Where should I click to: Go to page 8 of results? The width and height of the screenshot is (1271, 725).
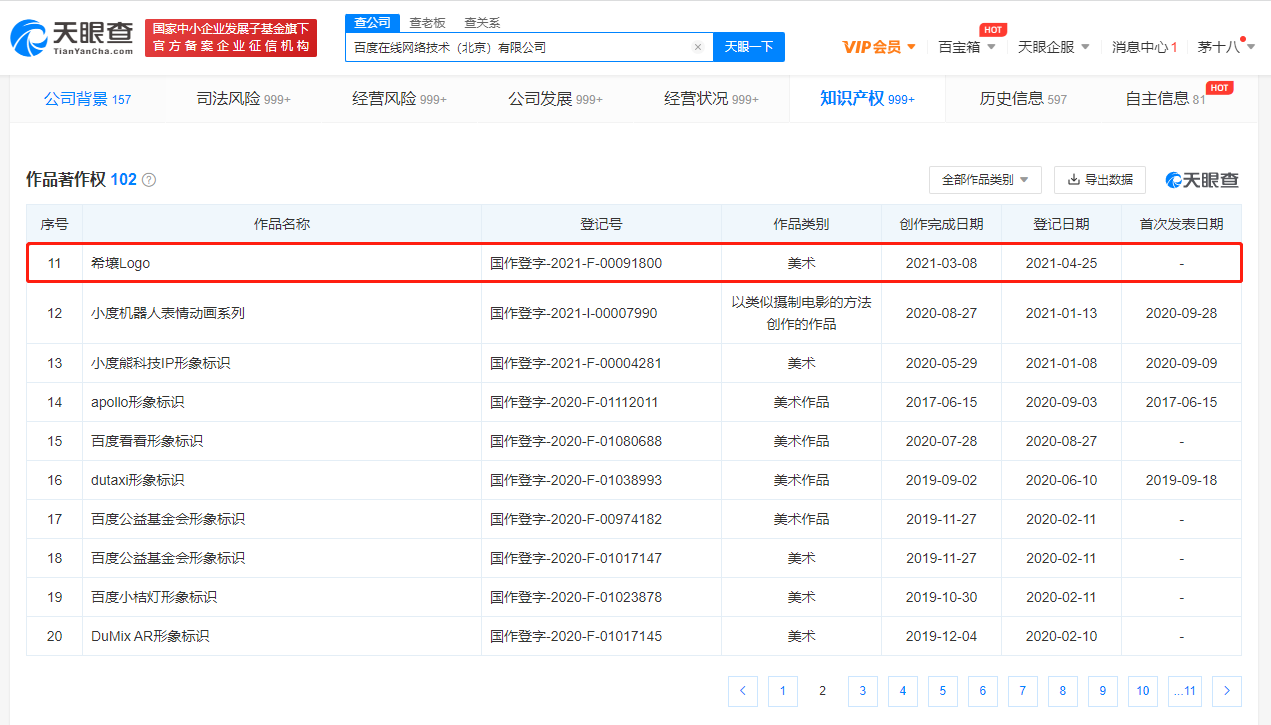coord(1063,691)
